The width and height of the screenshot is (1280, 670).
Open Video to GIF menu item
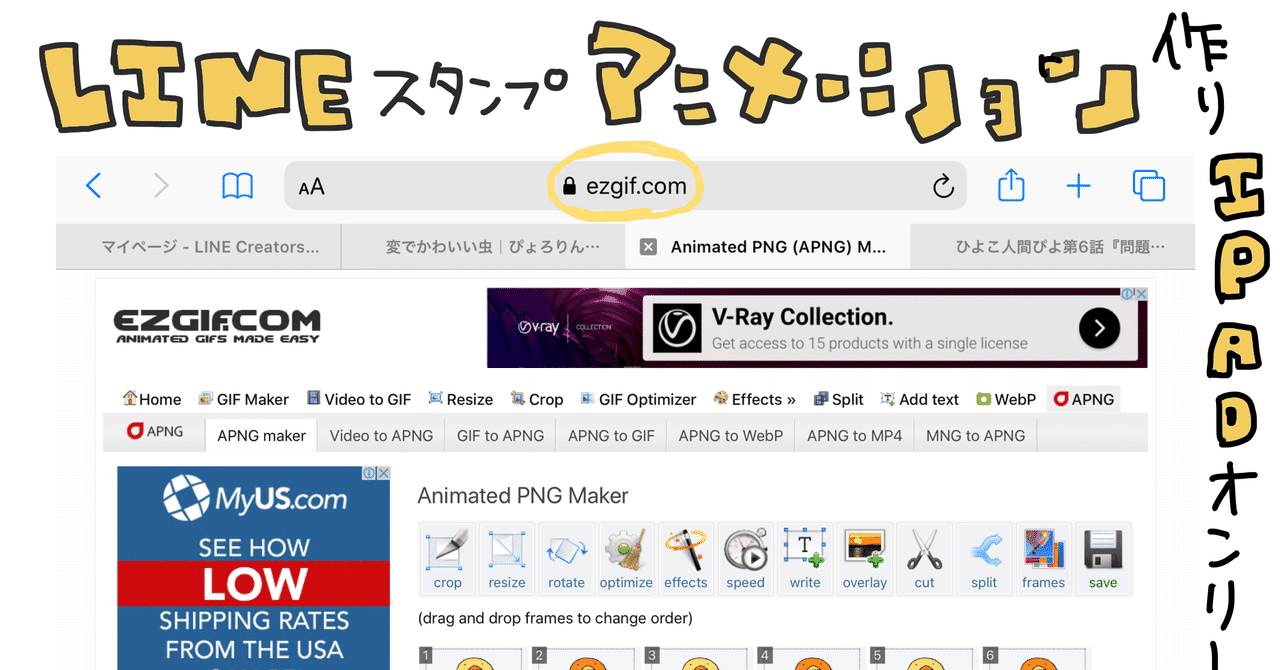358,399
